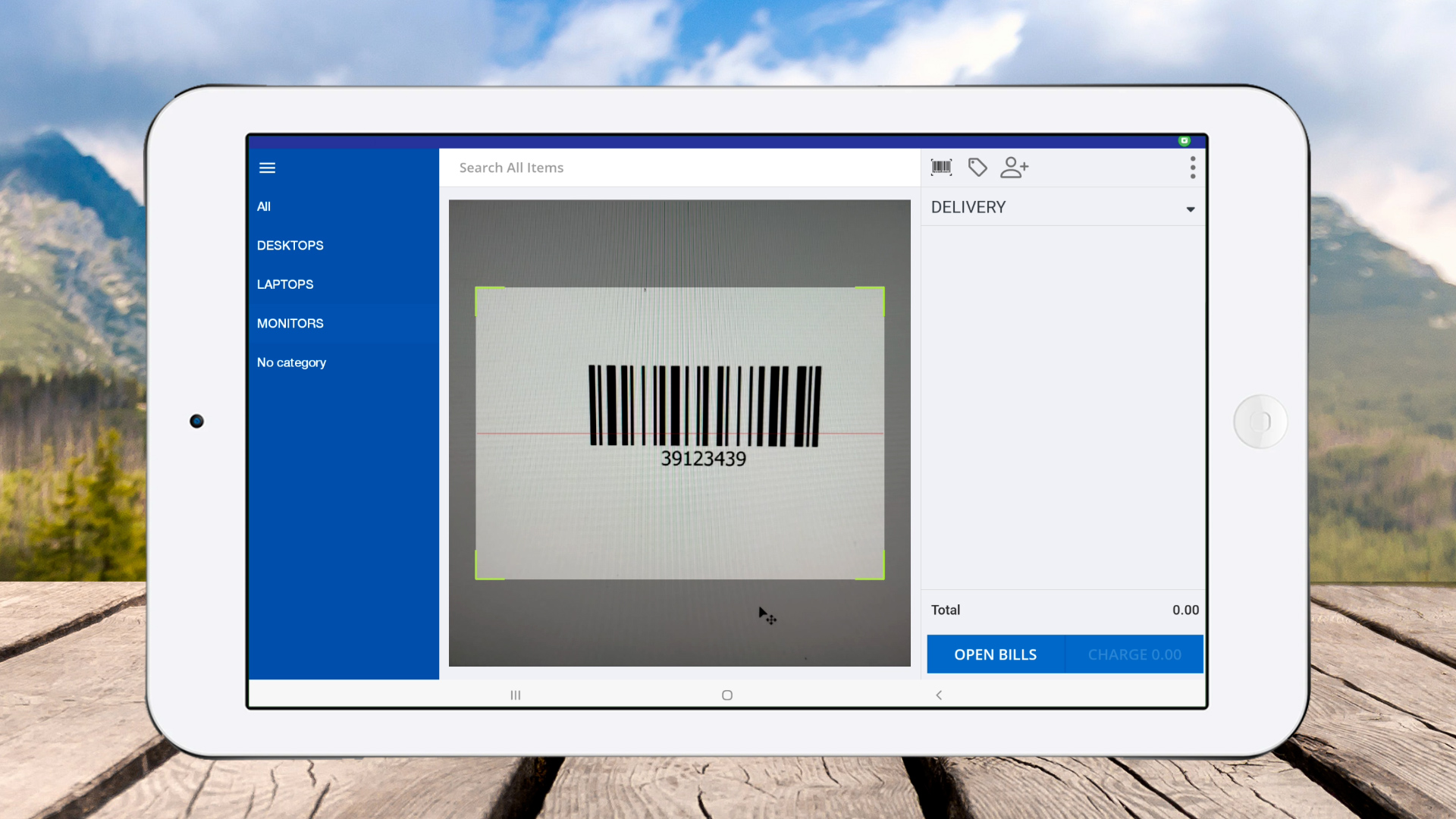Select the All category
The height and width of the screenshot is (819, 1456).
(x=264, y=206)
